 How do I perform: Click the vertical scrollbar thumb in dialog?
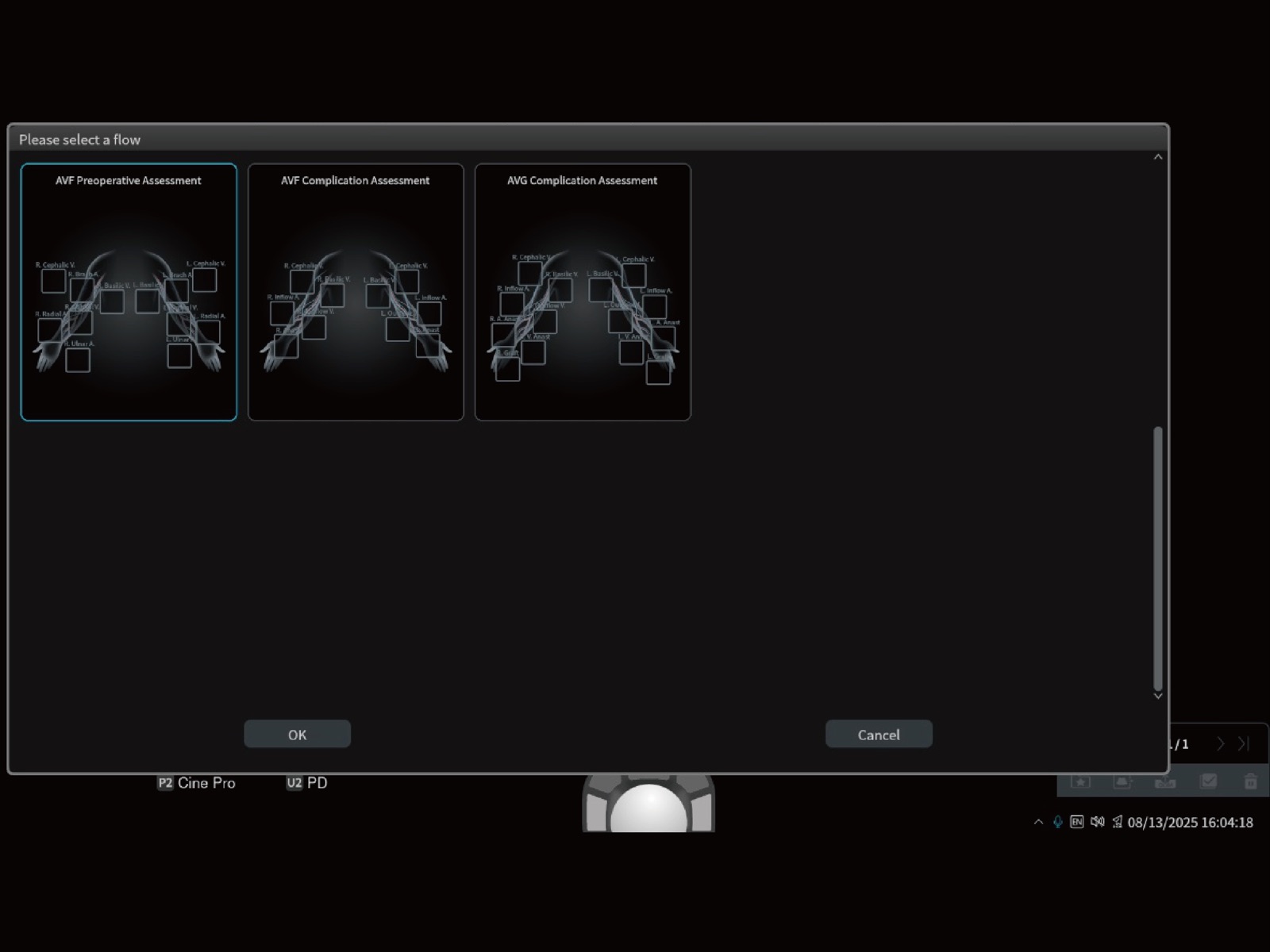point(1158,559)
